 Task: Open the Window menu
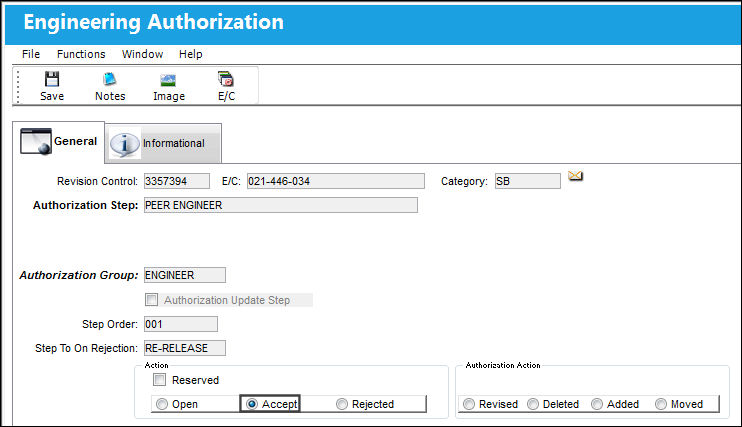pyautogui.click(x=142, y=54)
